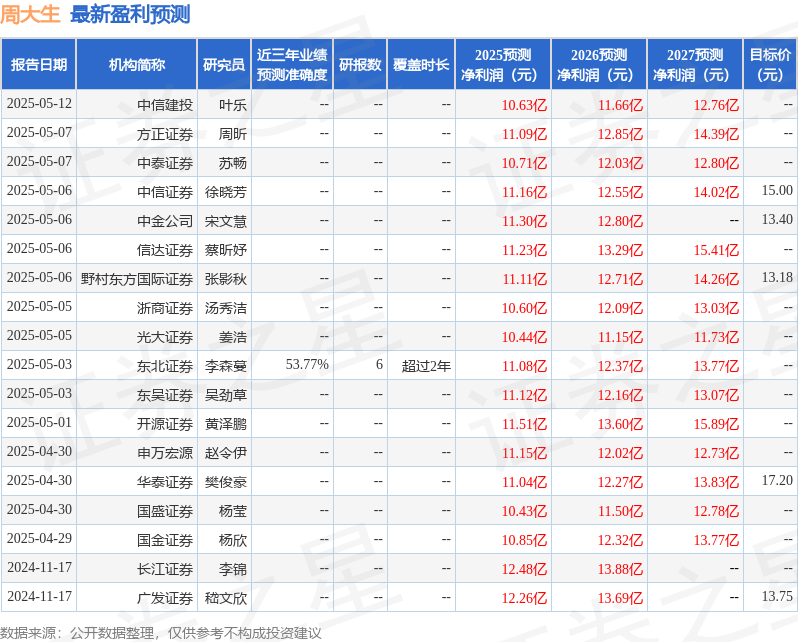Click the 12.85亿 2026 profit value
The width and height of the screenshot is (798, 642).
coord(620,134)
